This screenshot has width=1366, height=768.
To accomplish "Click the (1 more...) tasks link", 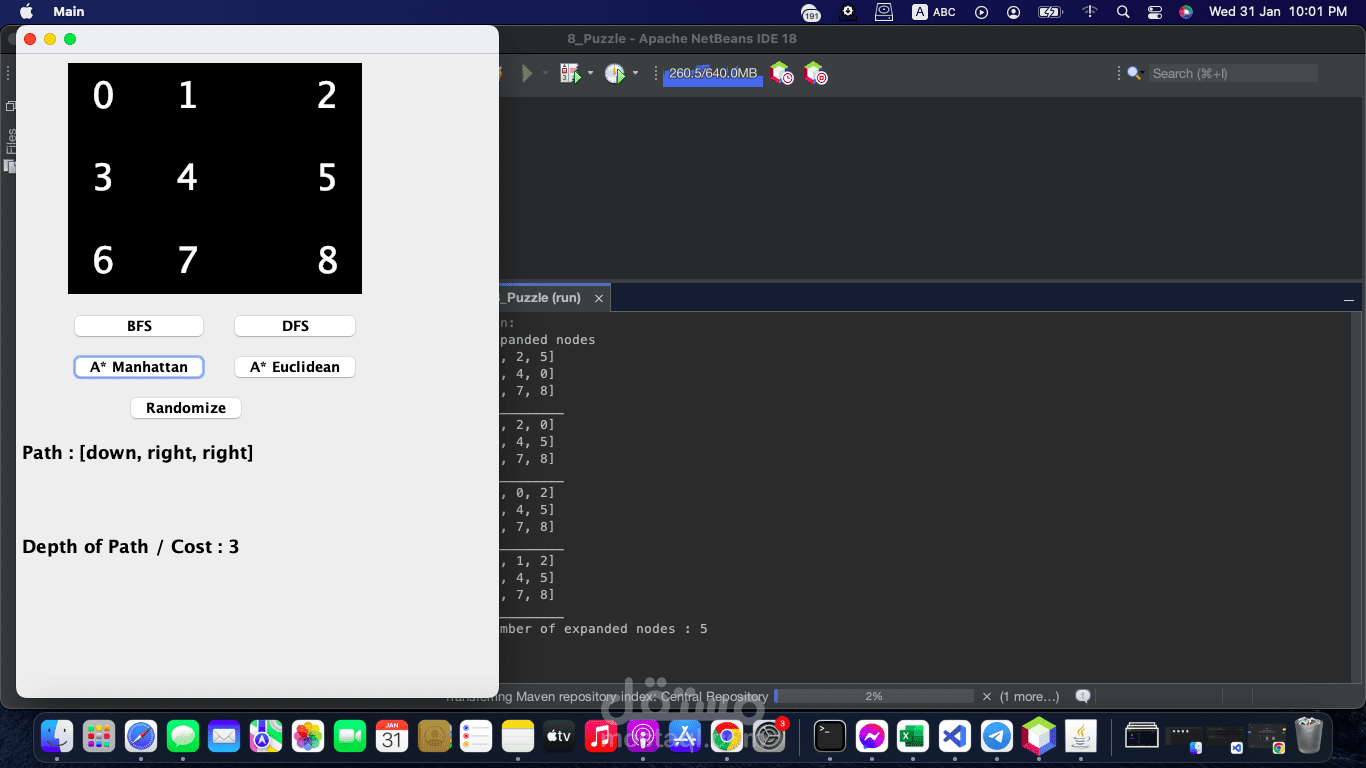I will click(x=1030, y=696).
